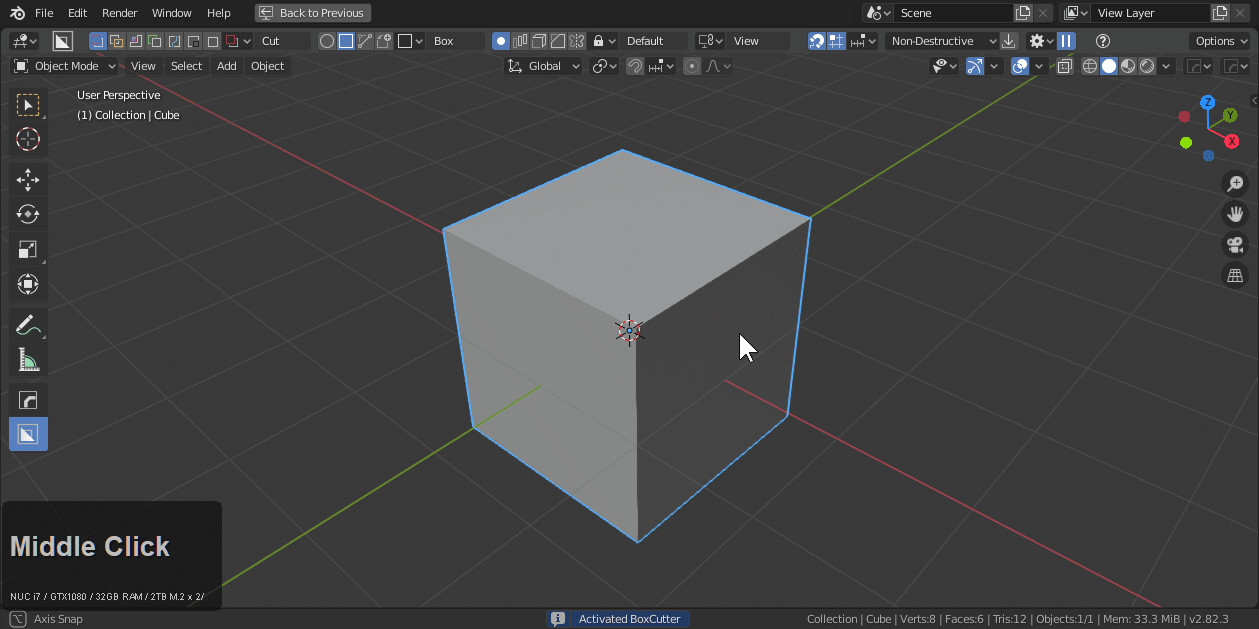Select the Move tool in the toolbar

tap(27, 179)
